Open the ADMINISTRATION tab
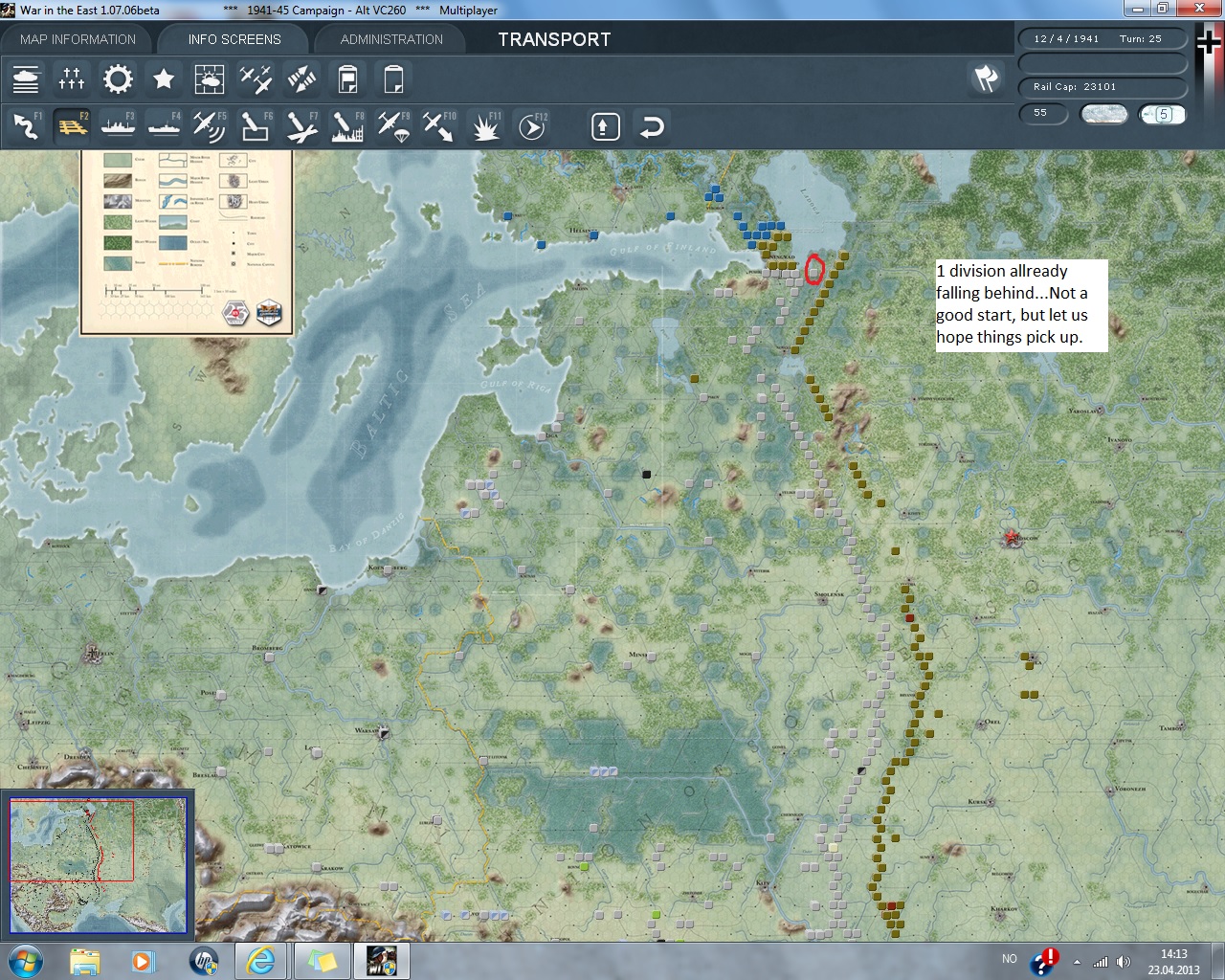The width and height of the screenshot is (1225, 980). point(391,39)
